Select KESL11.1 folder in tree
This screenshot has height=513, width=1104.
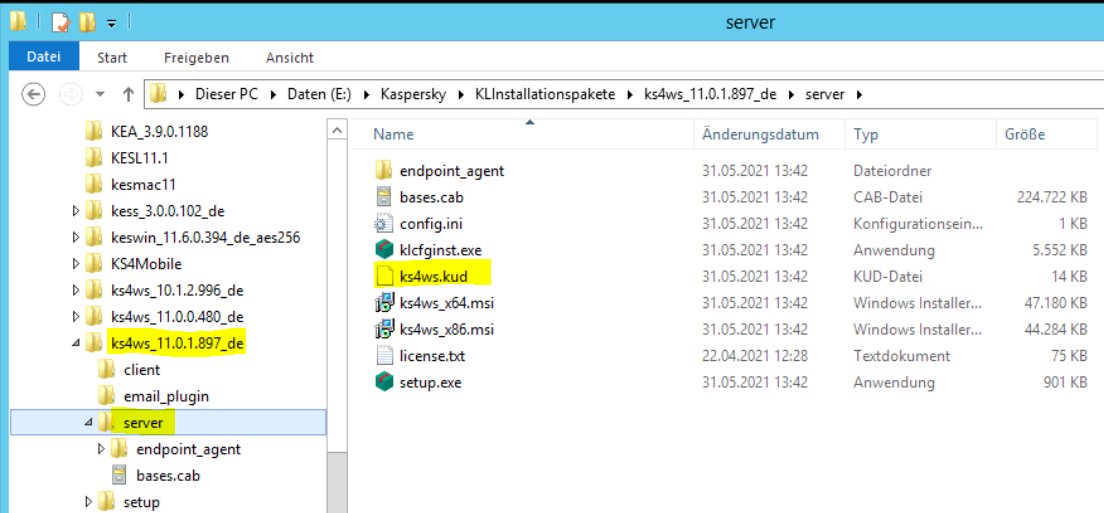pos(139,158)
